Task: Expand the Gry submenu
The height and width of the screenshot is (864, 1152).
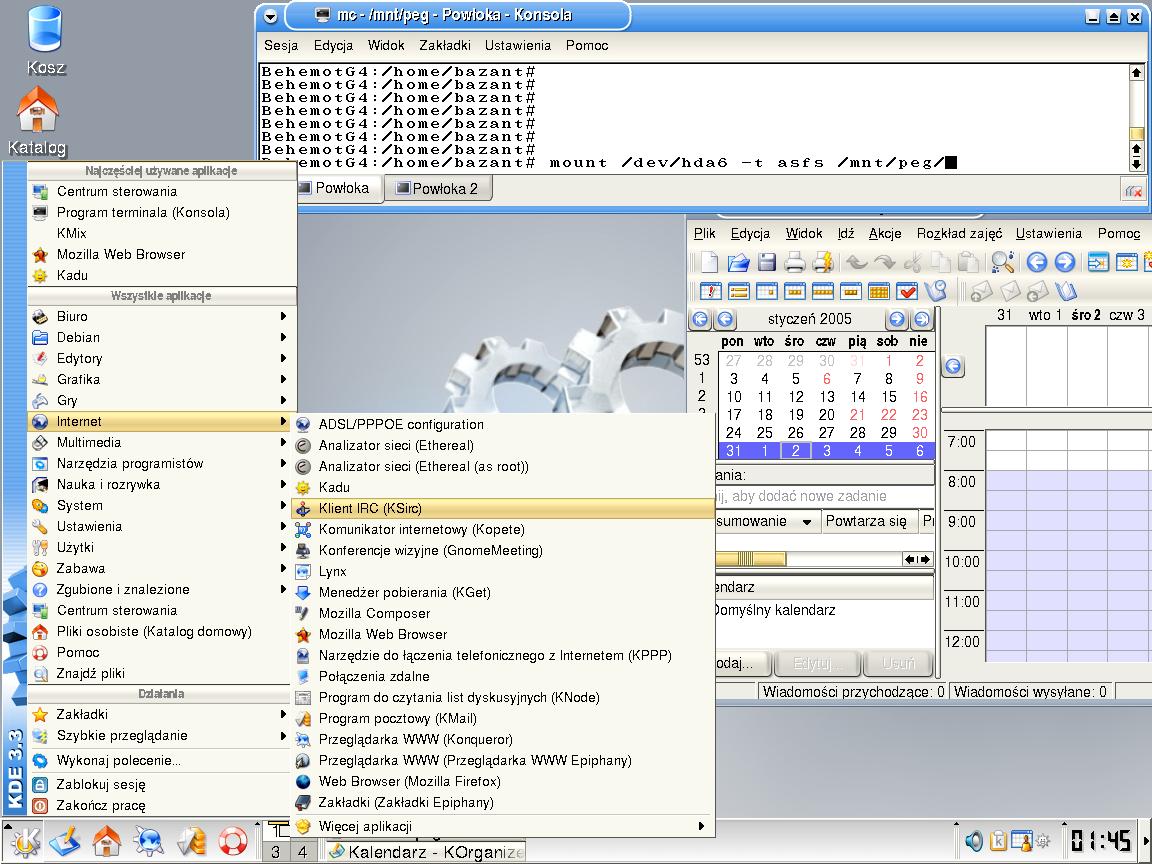Action: coord(162,400)
